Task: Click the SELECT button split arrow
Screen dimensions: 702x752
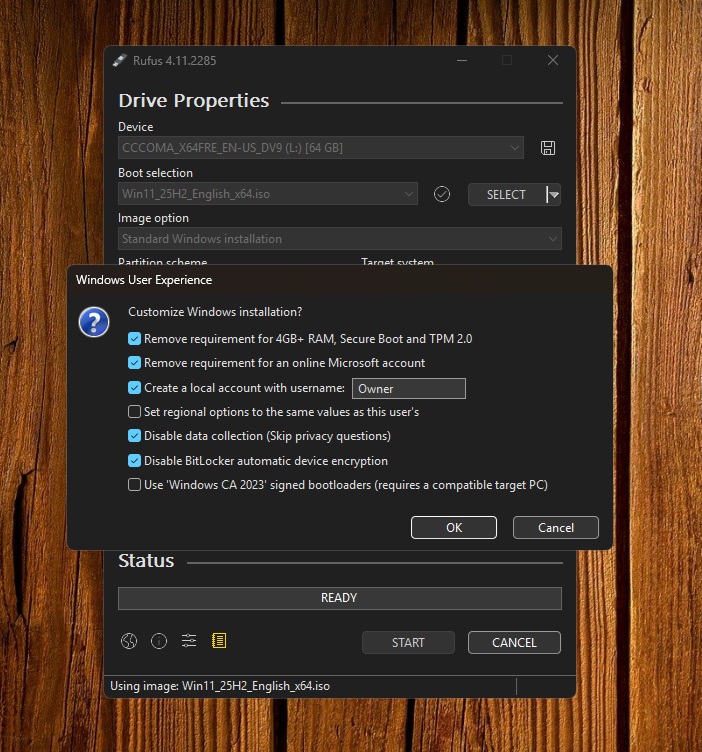Action: pos(554,194)
